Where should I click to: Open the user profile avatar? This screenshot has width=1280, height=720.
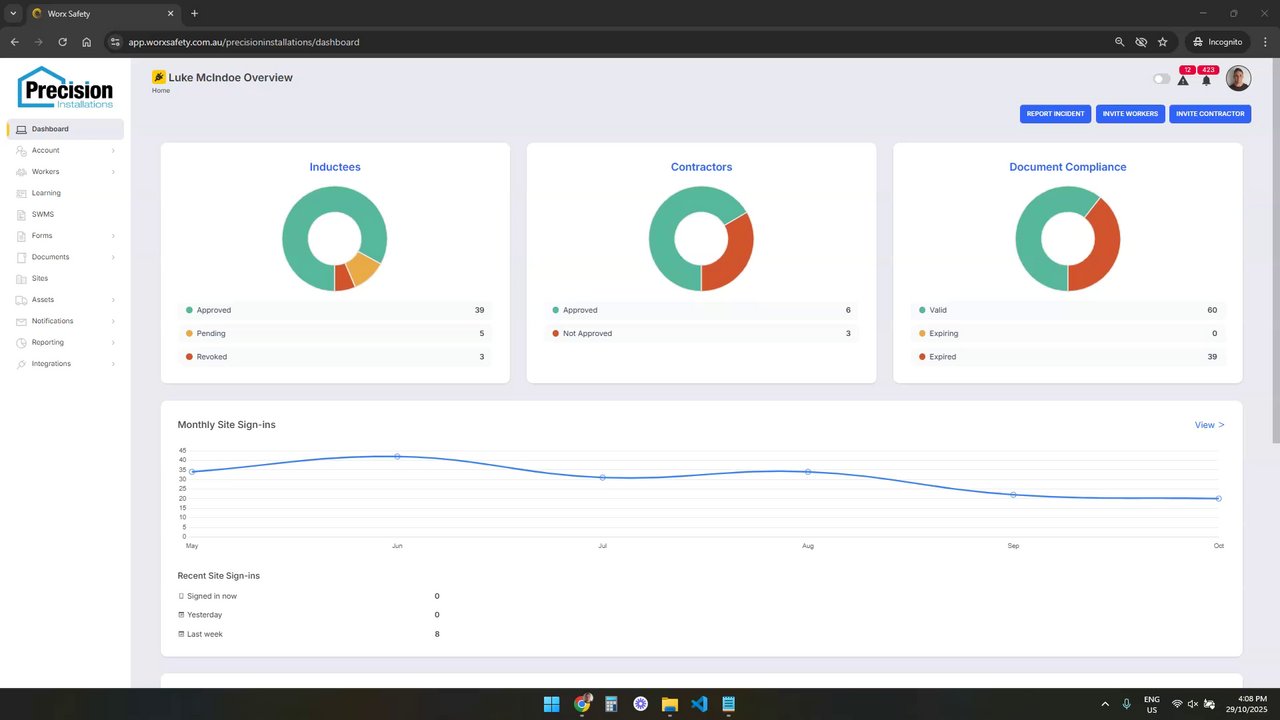[x=1238, y=78]
